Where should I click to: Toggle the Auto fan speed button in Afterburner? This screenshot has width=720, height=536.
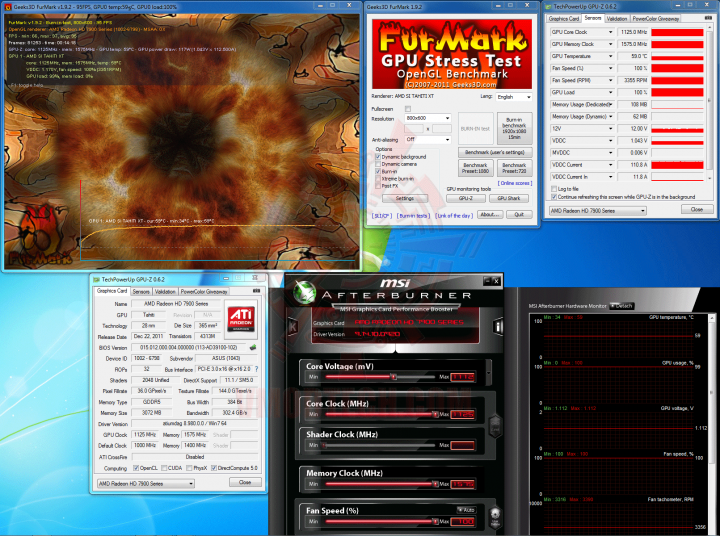pos(466,510)
